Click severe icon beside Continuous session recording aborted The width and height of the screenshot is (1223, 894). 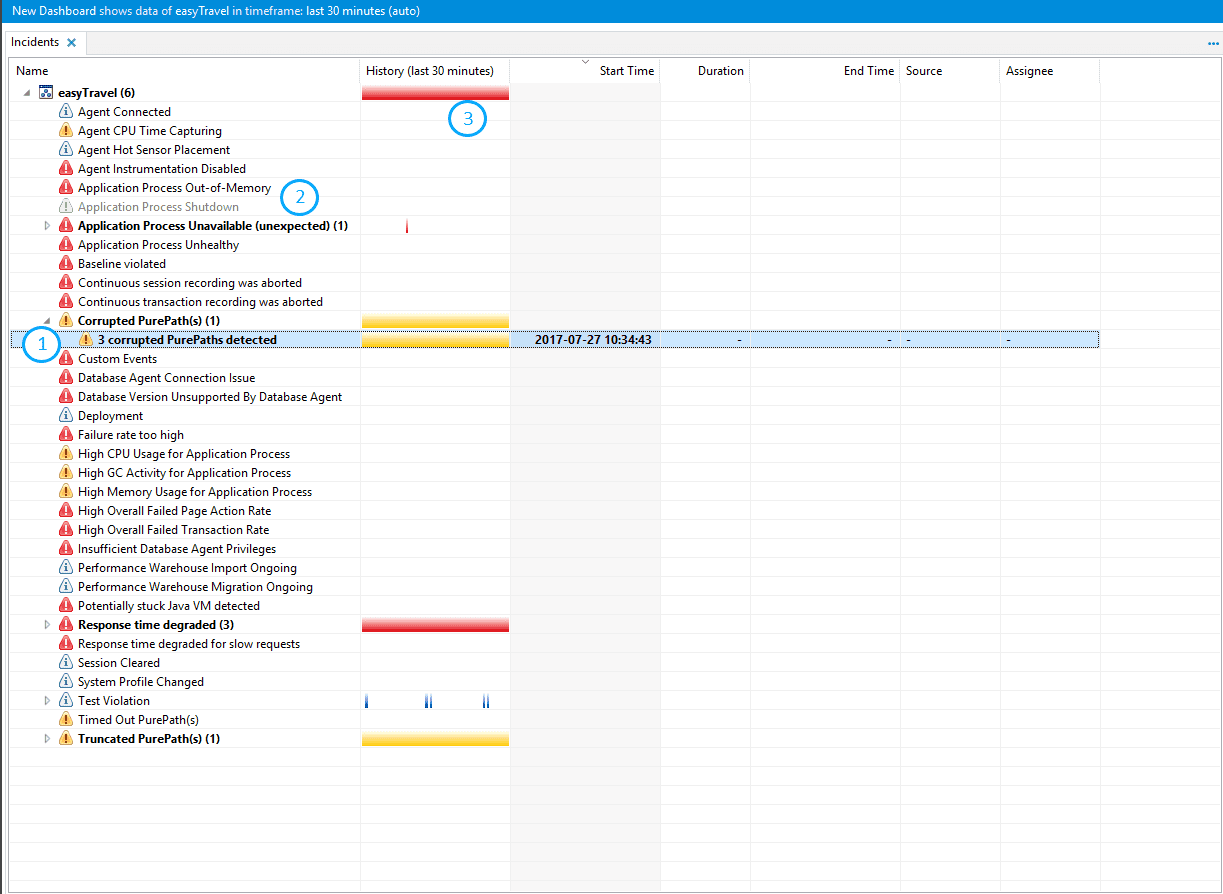coord(66,283)
